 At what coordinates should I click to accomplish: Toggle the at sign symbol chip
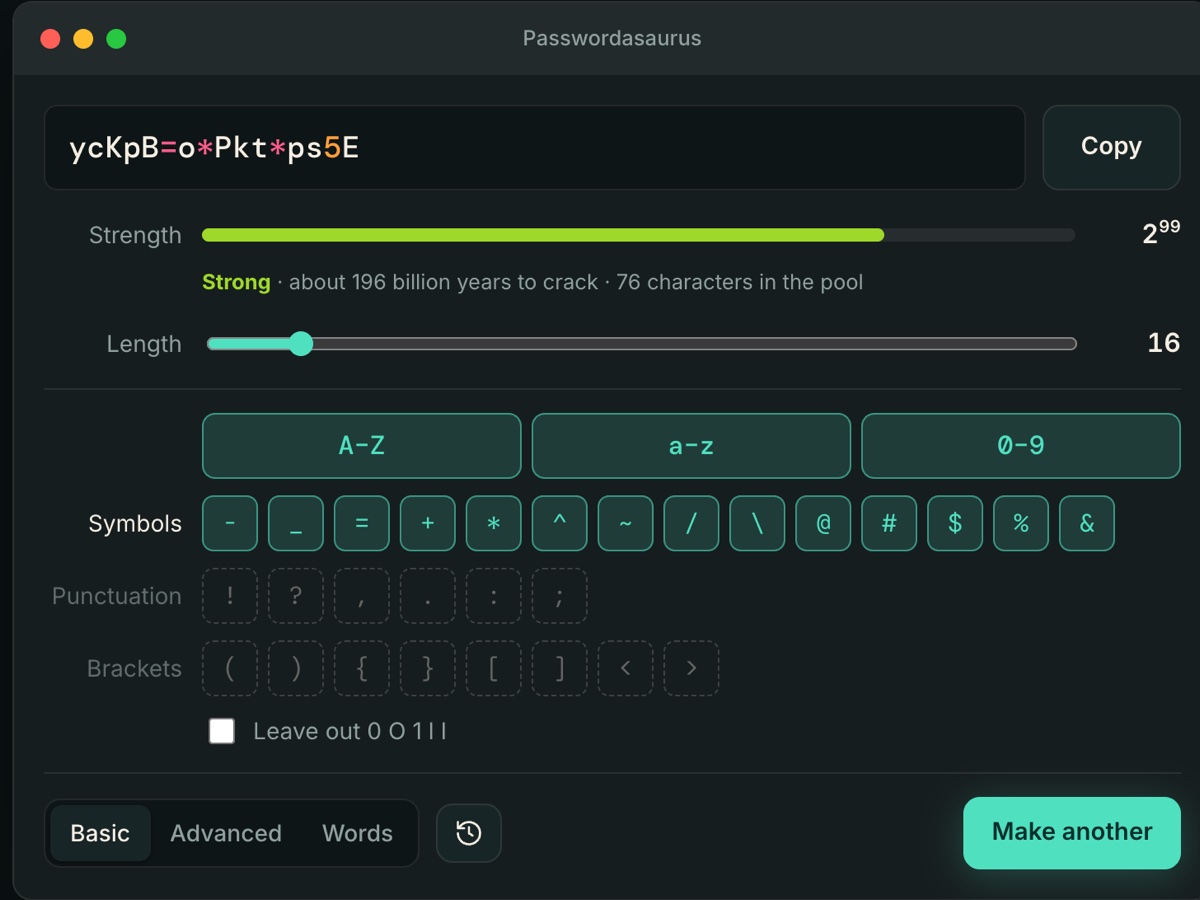click(x=824, y=523)
